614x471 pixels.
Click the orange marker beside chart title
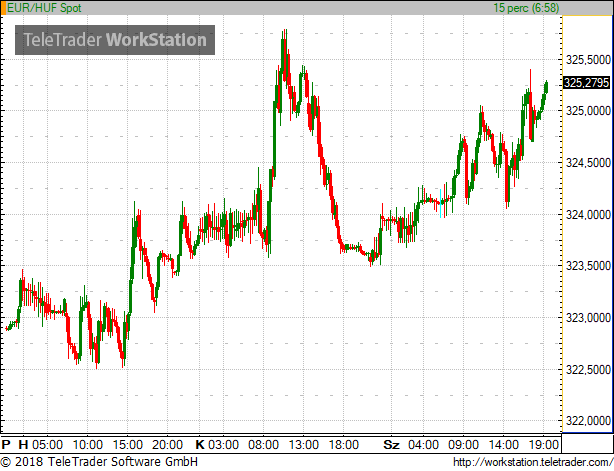4,8
